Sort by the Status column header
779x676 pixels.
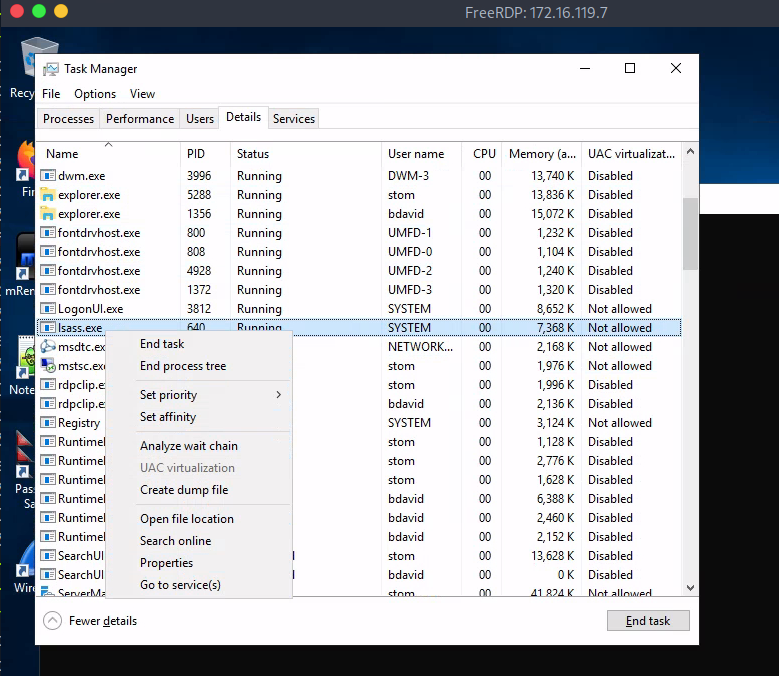[306, 154]
